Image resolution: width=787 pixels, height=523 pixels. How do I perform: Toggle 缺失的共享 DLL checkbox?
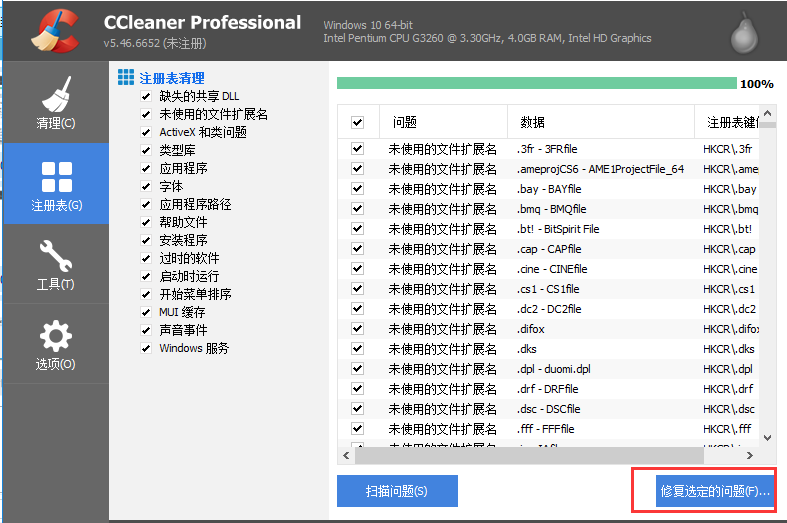tap(146, 96)
